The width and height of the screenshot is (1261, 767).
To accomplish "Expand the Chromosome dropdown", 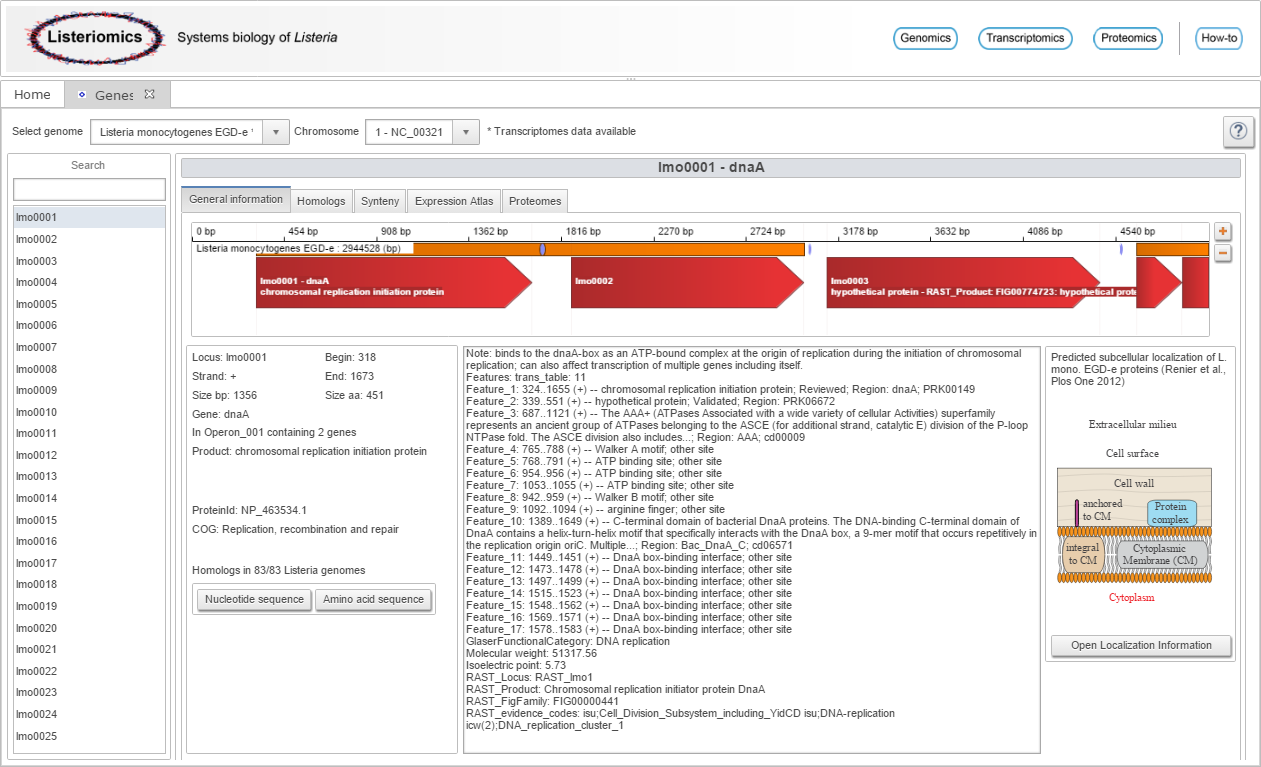I will tap(422, 132).
